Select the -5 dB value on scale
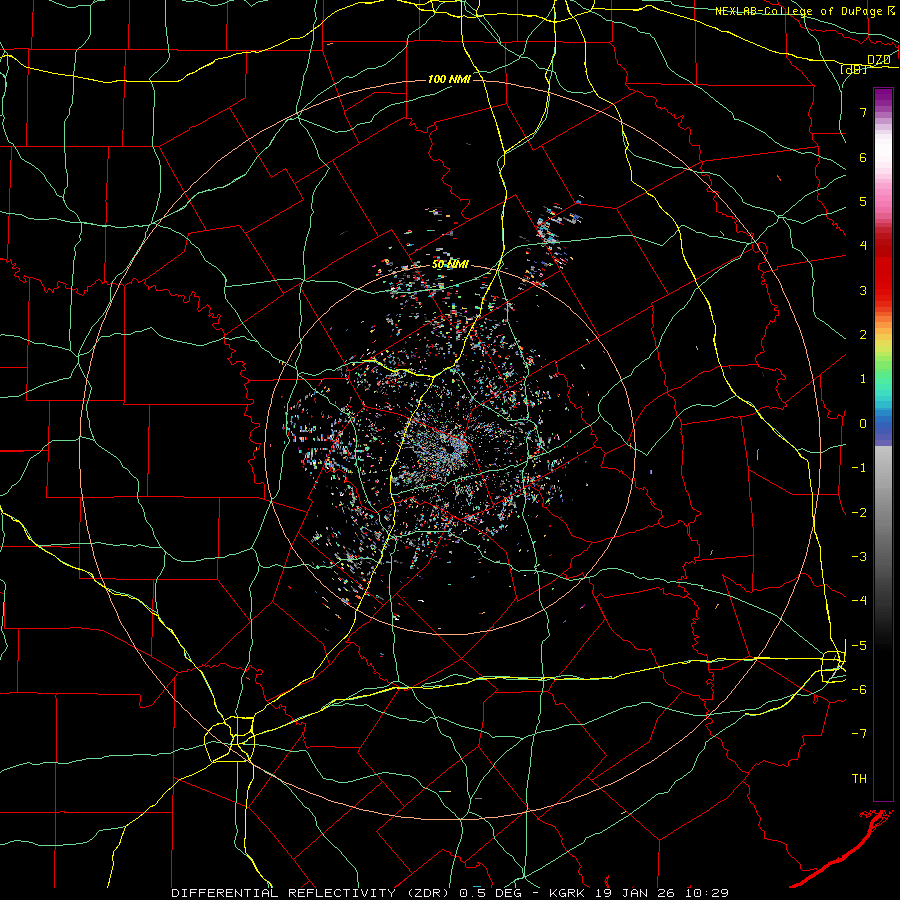 859,646
